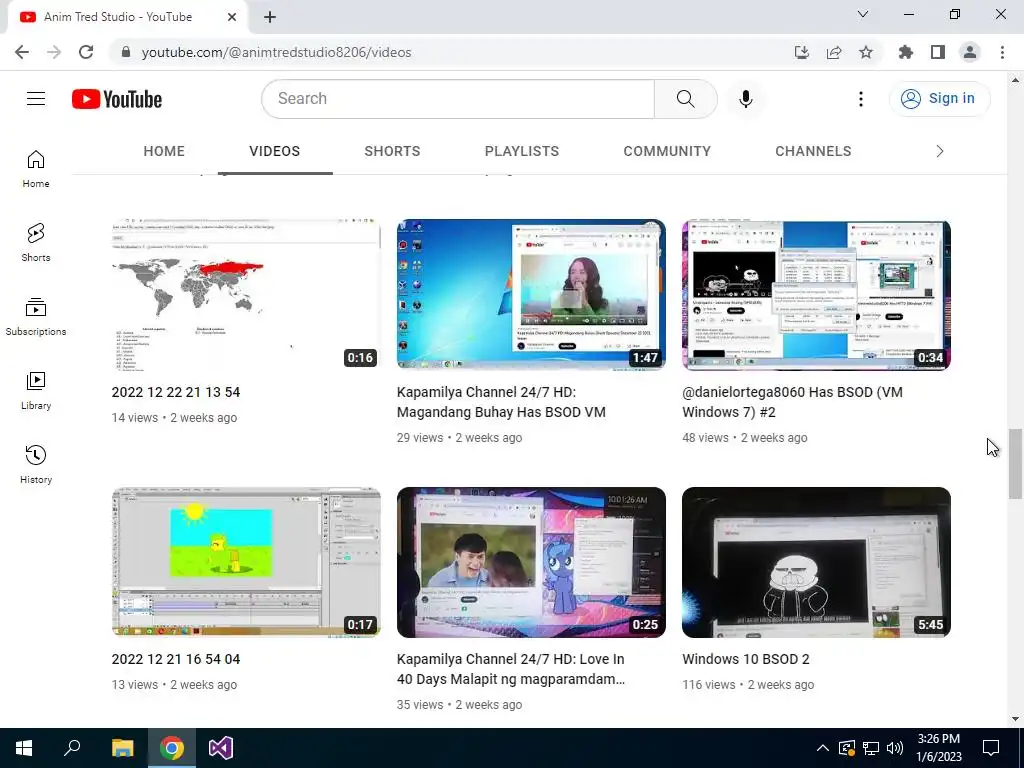Image resolution: width=1024 pixels, height=768 pixels.
Task: Click the YouTube logo
Action: (x=117, y=99)
